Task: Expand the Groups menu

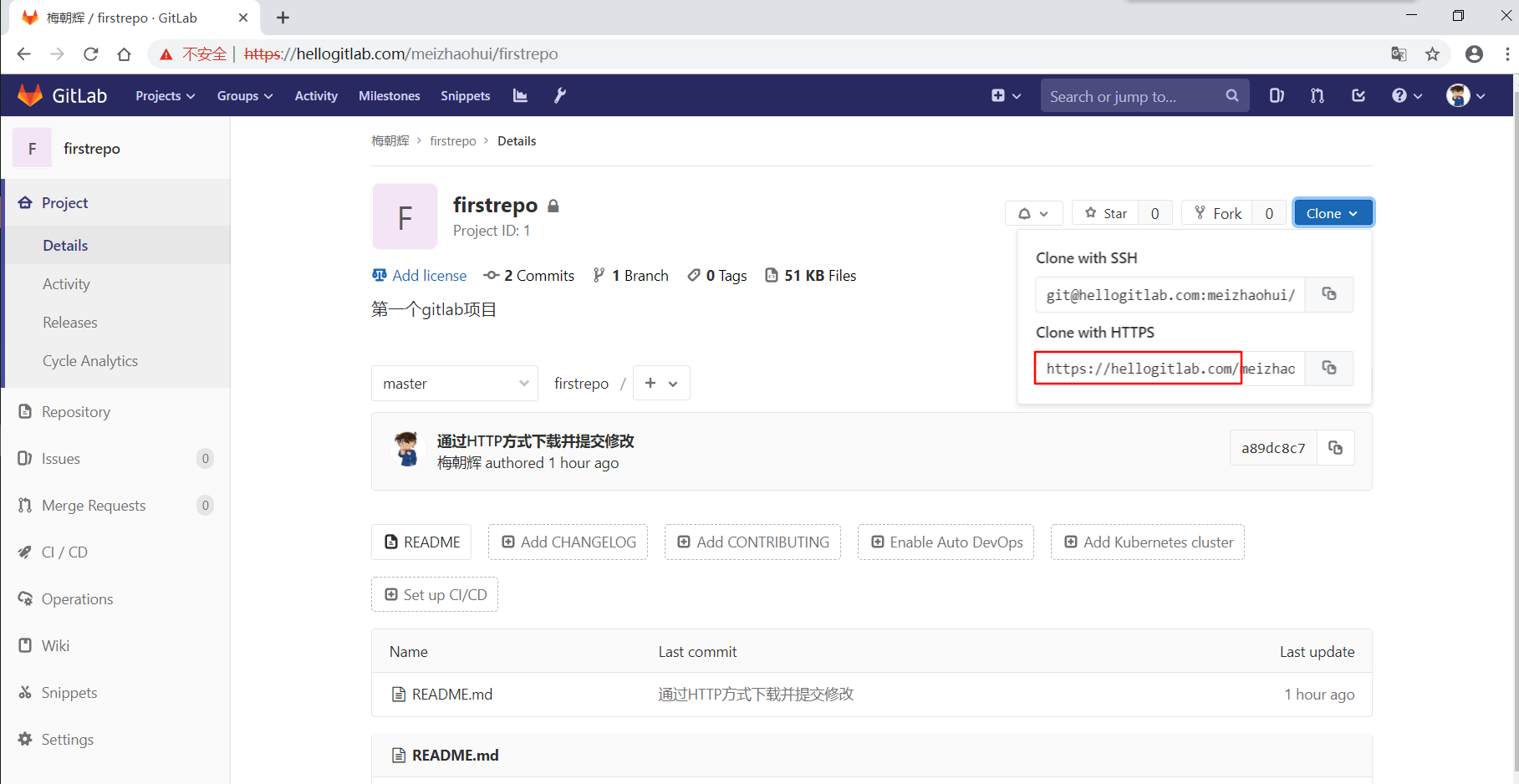Action: coord(245,95)
